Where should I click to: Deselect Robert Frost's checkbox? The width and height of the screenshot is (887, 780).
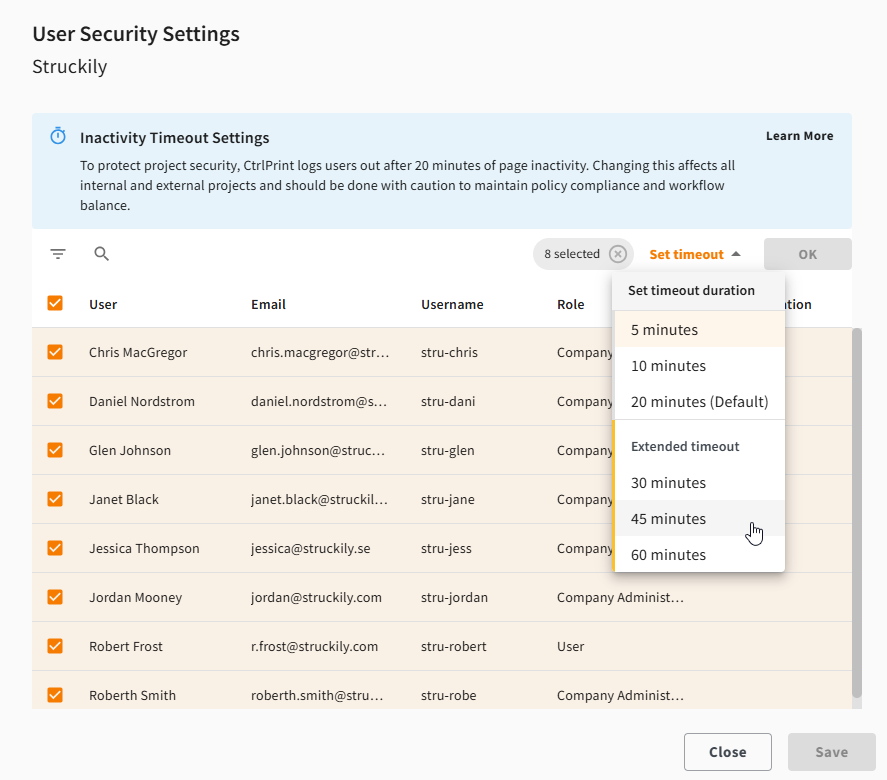click(x=55, y=646)
